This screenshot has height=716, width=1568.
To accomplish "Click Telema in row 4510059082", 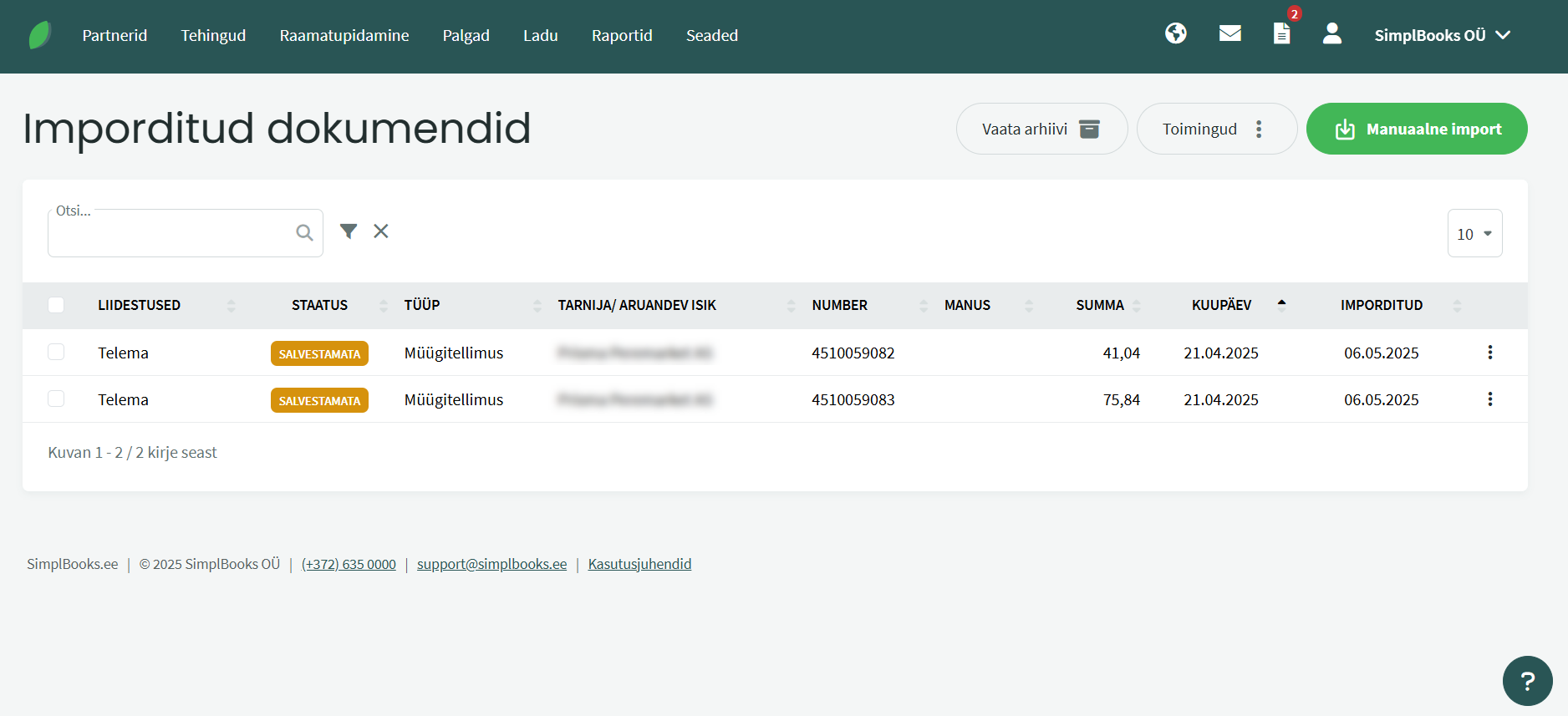I will click(123, 353).
